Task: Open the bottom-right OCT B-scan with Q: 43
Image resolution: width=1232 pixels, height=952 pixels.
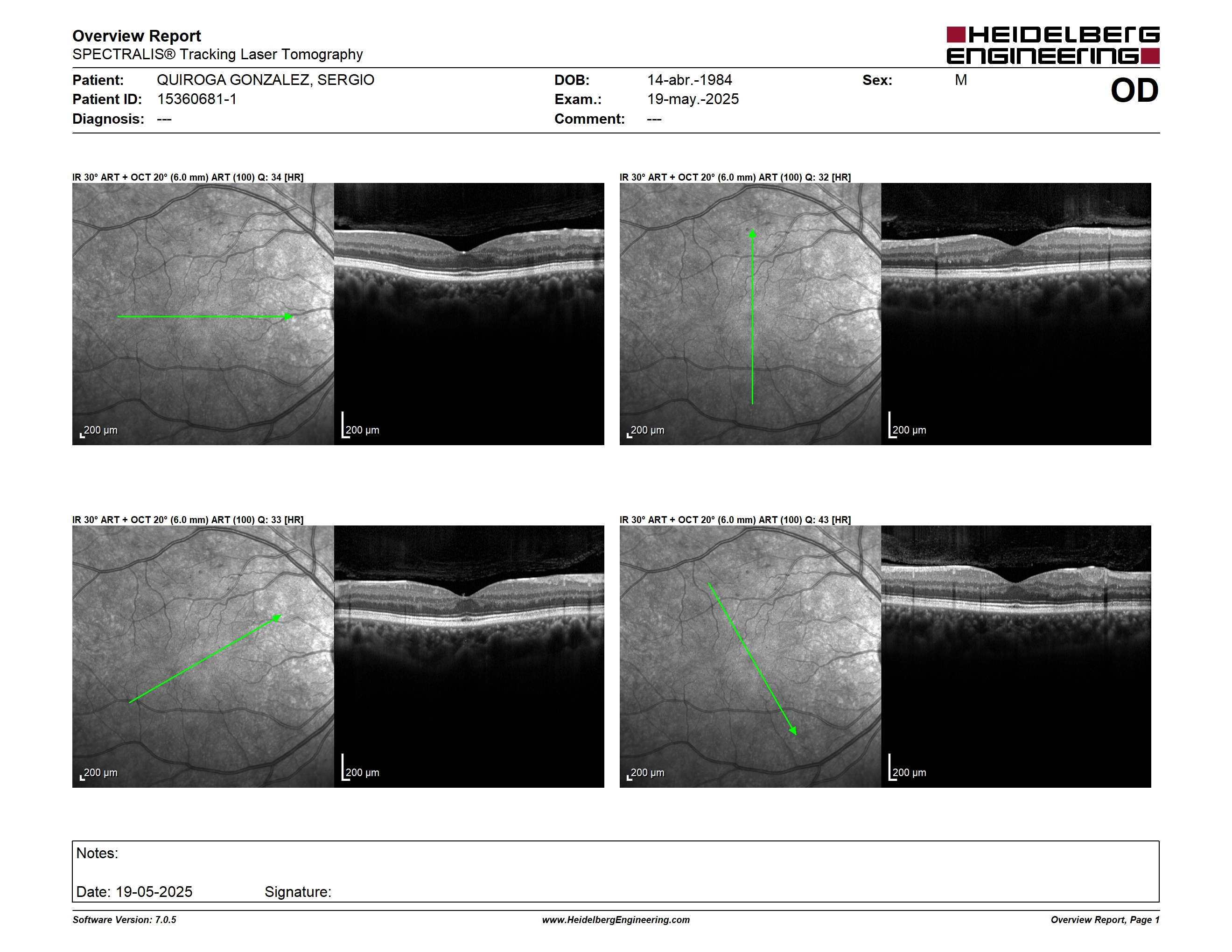Action: click(1016, 657)
